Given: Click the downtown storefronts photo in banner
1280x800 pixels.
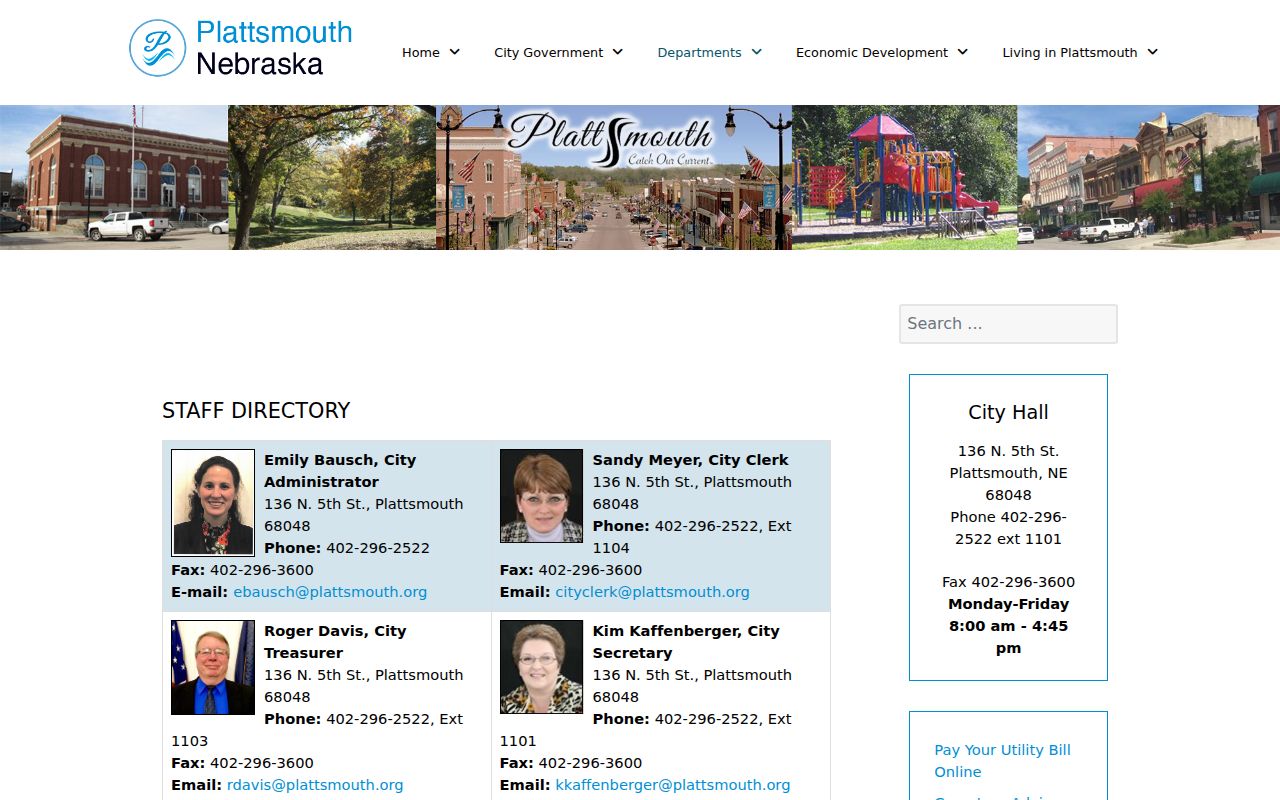Looking at the screenshot, I should 1149,177.
